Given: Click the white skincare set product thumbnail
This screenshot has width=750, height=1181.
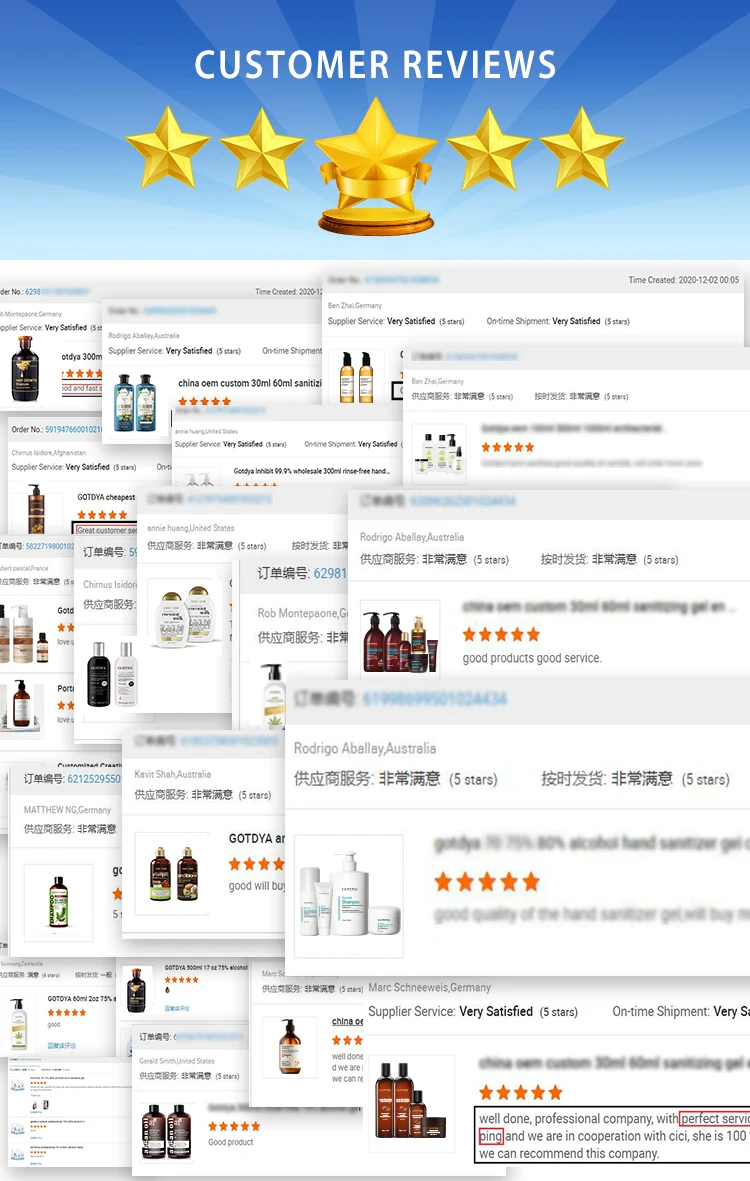Looking at the screenshot, I should click(349, 896).
